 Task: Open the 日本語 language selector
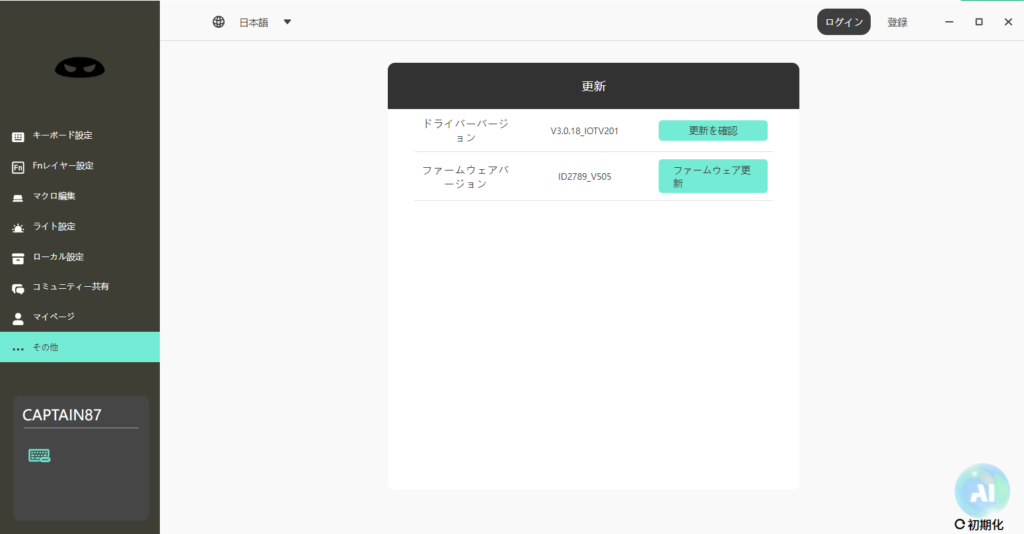[x=254, y=22]
